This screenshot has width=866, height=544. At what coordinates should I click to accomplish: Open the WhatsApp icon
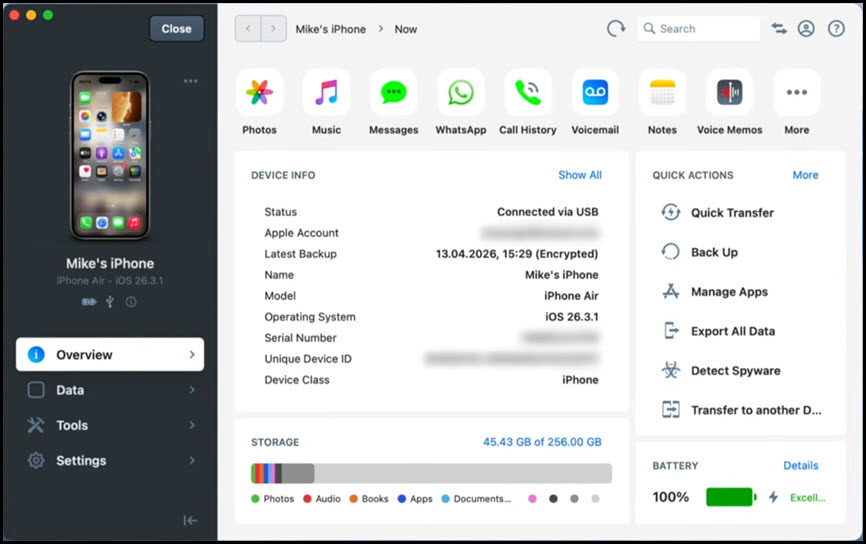click(461, 92)
